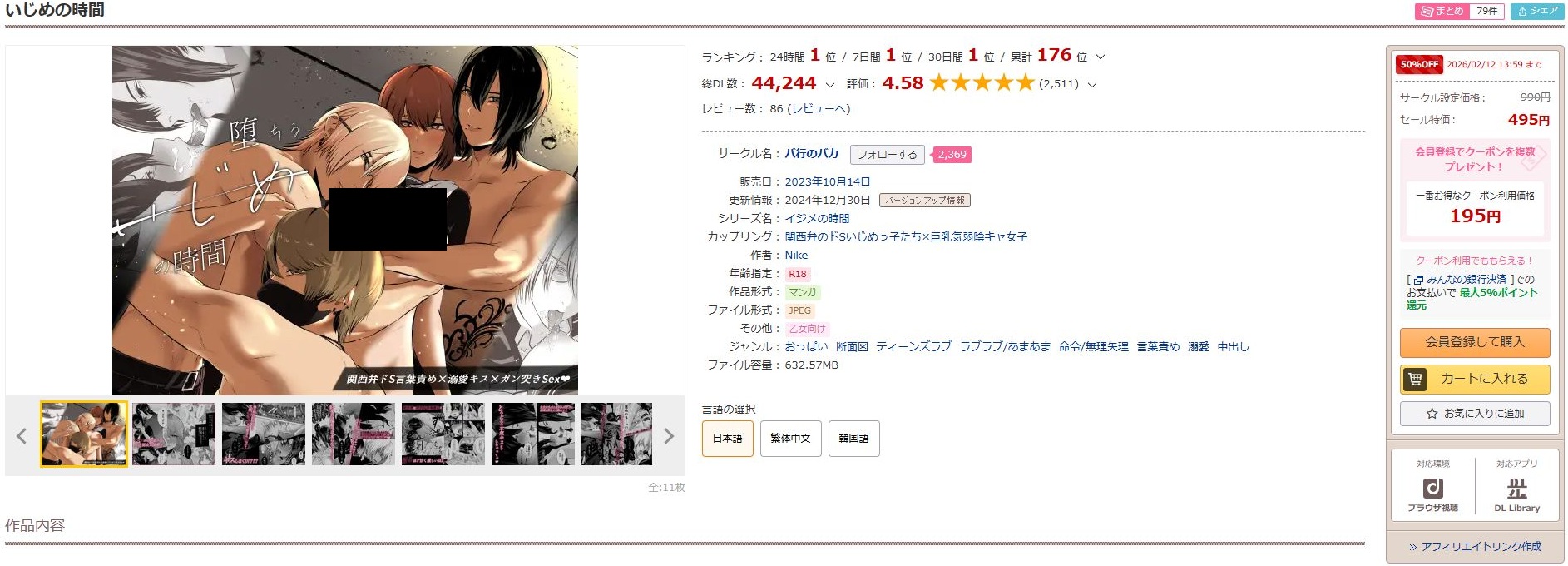1568x566 pixels.
Task: Click the フォローする follow button
Action: tap(887, 155)
